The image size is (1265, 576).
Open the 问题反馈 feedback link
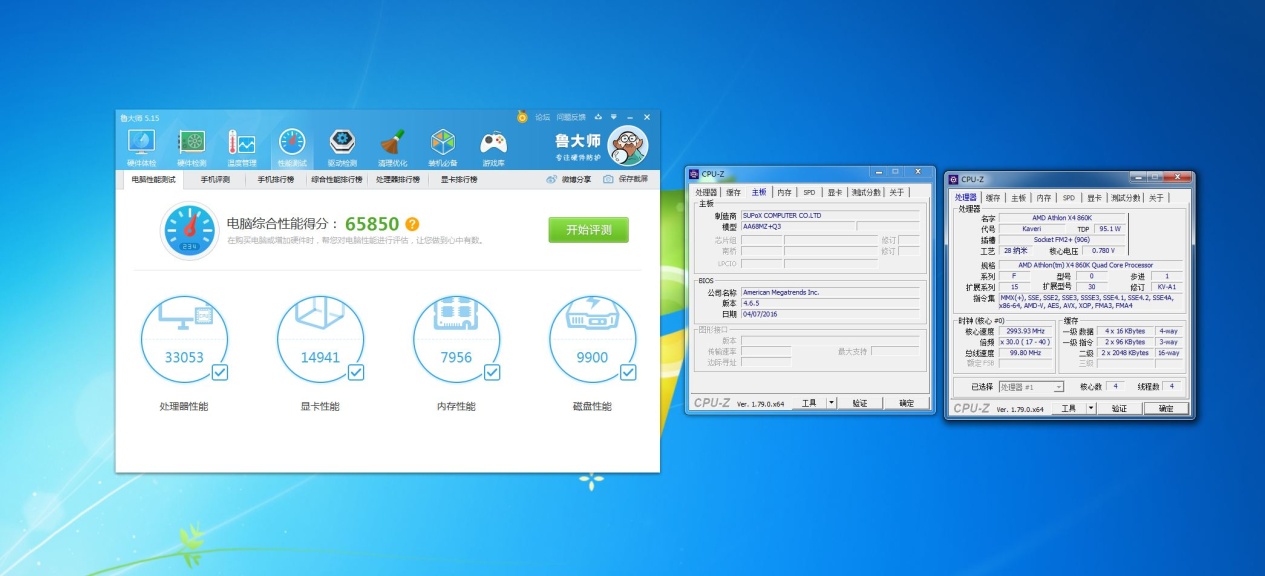click(x=571, y=117)
